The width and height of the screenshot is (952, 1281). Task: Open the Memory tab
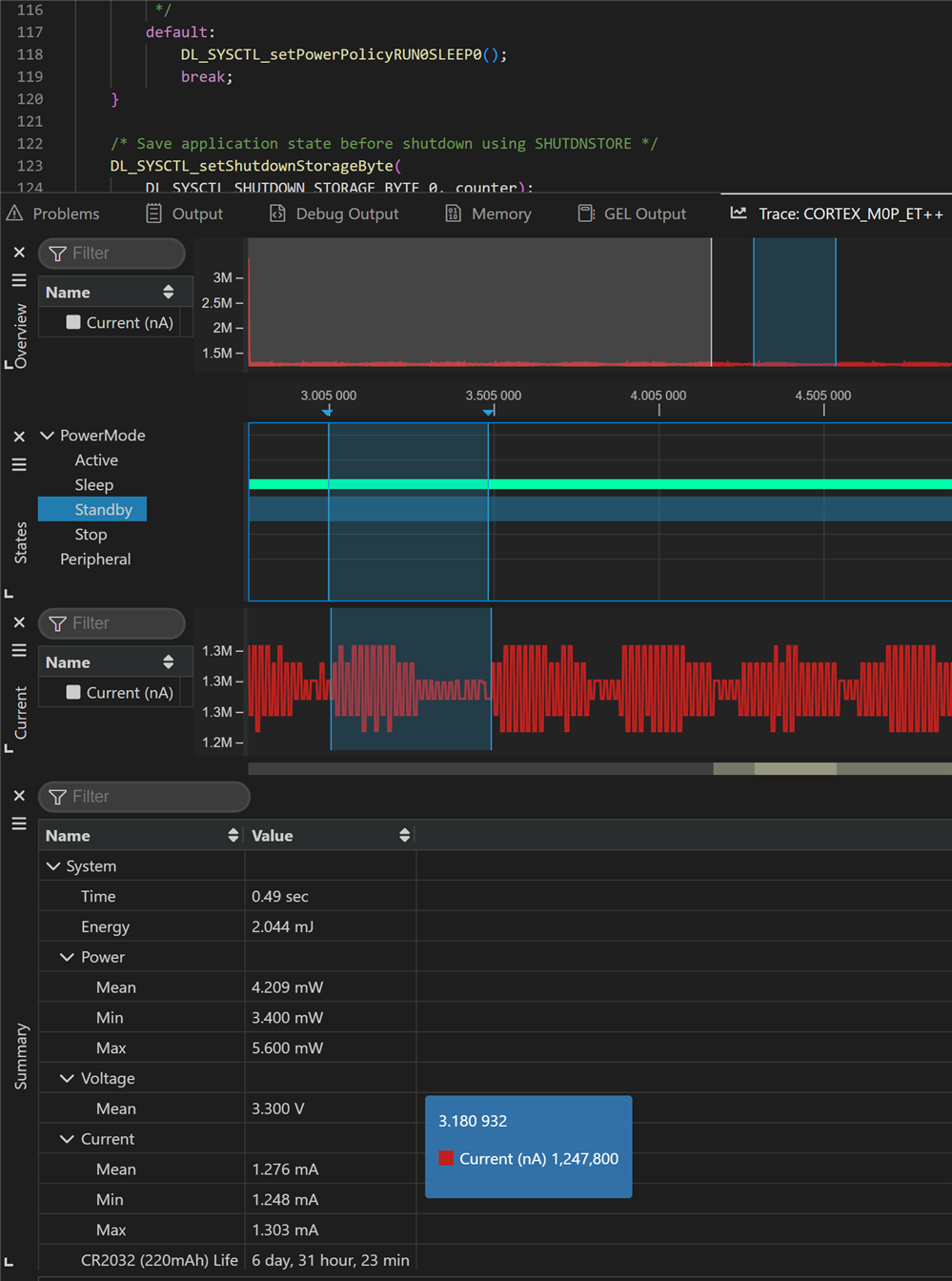pos(488,213)
